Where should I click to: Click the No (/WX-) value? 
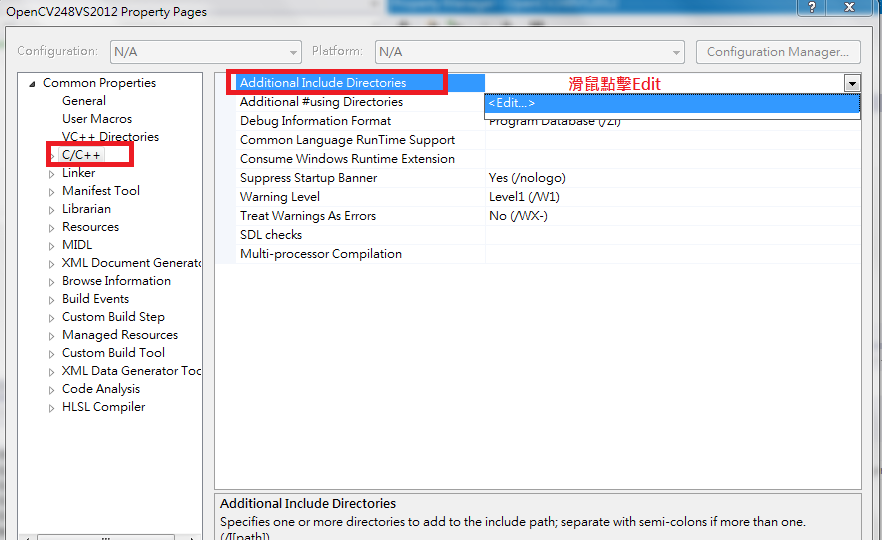point(518,217)
